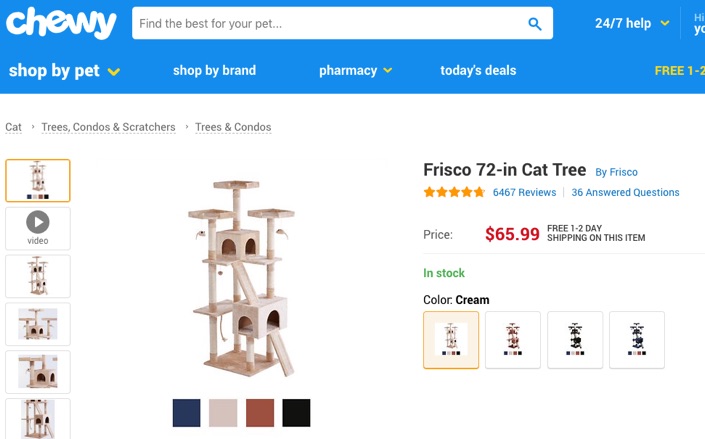This screenshot has width=705, height=439.
Task: Play the product video thumbnail
Action: [38, 227]
